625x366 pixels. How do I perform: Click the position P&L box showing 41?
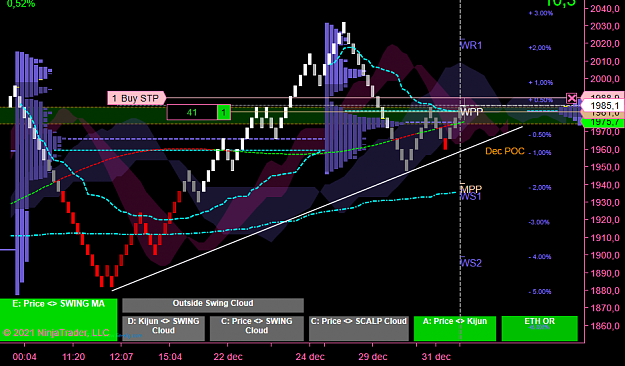[192, 112]
